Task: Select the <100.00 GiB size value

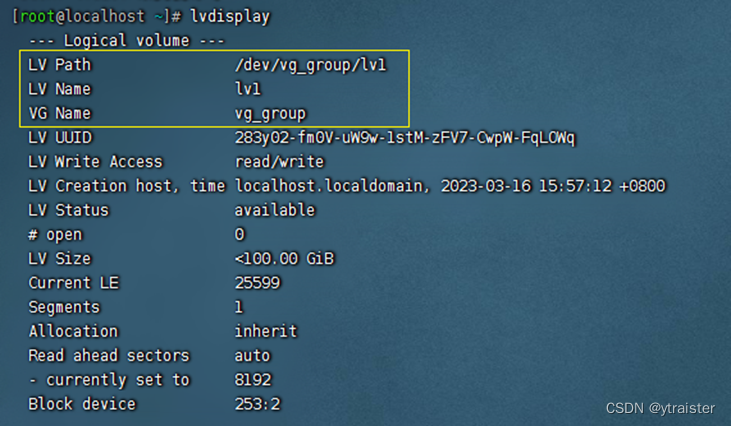Action: [x=284, y=259]
